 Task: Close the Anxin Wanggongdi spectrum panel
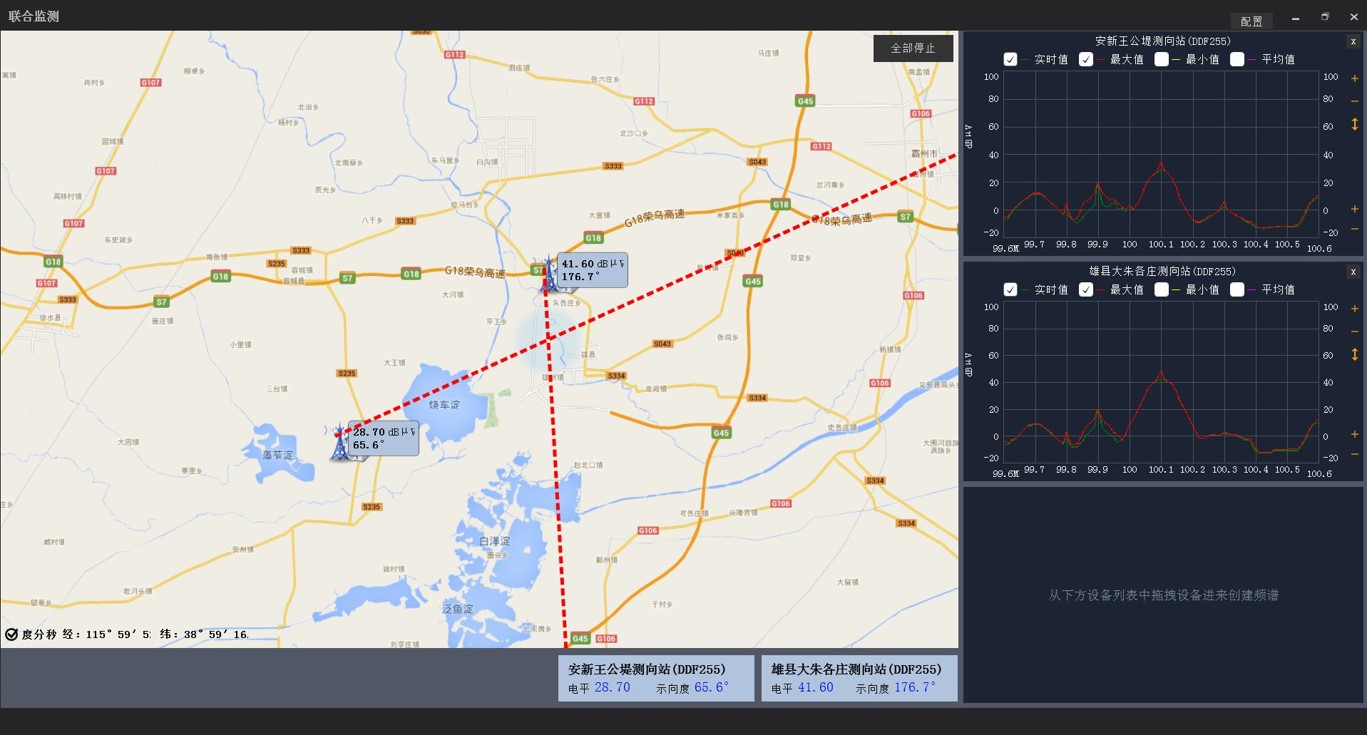coord(1353,42)
